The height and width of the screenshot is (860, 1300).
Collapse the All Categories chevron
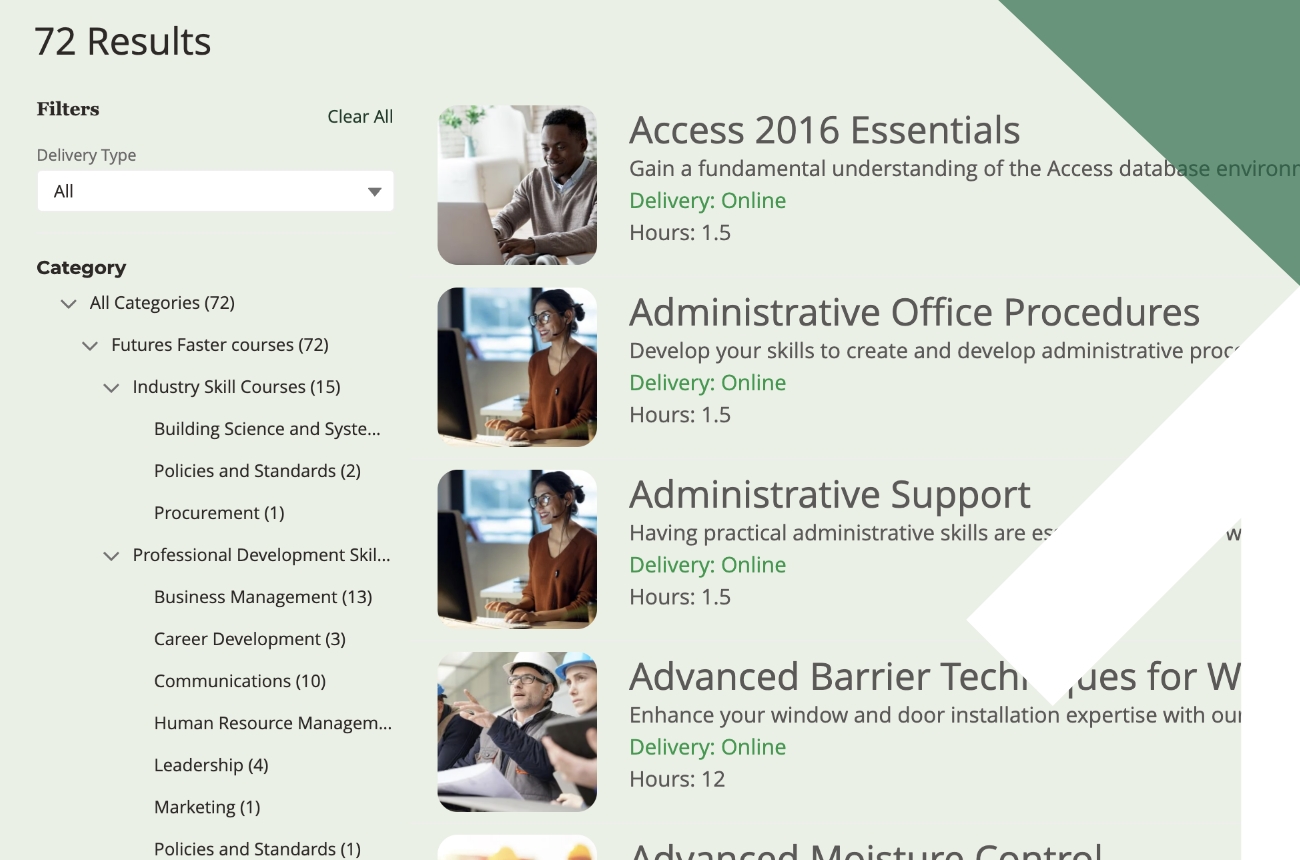(68, 303)
